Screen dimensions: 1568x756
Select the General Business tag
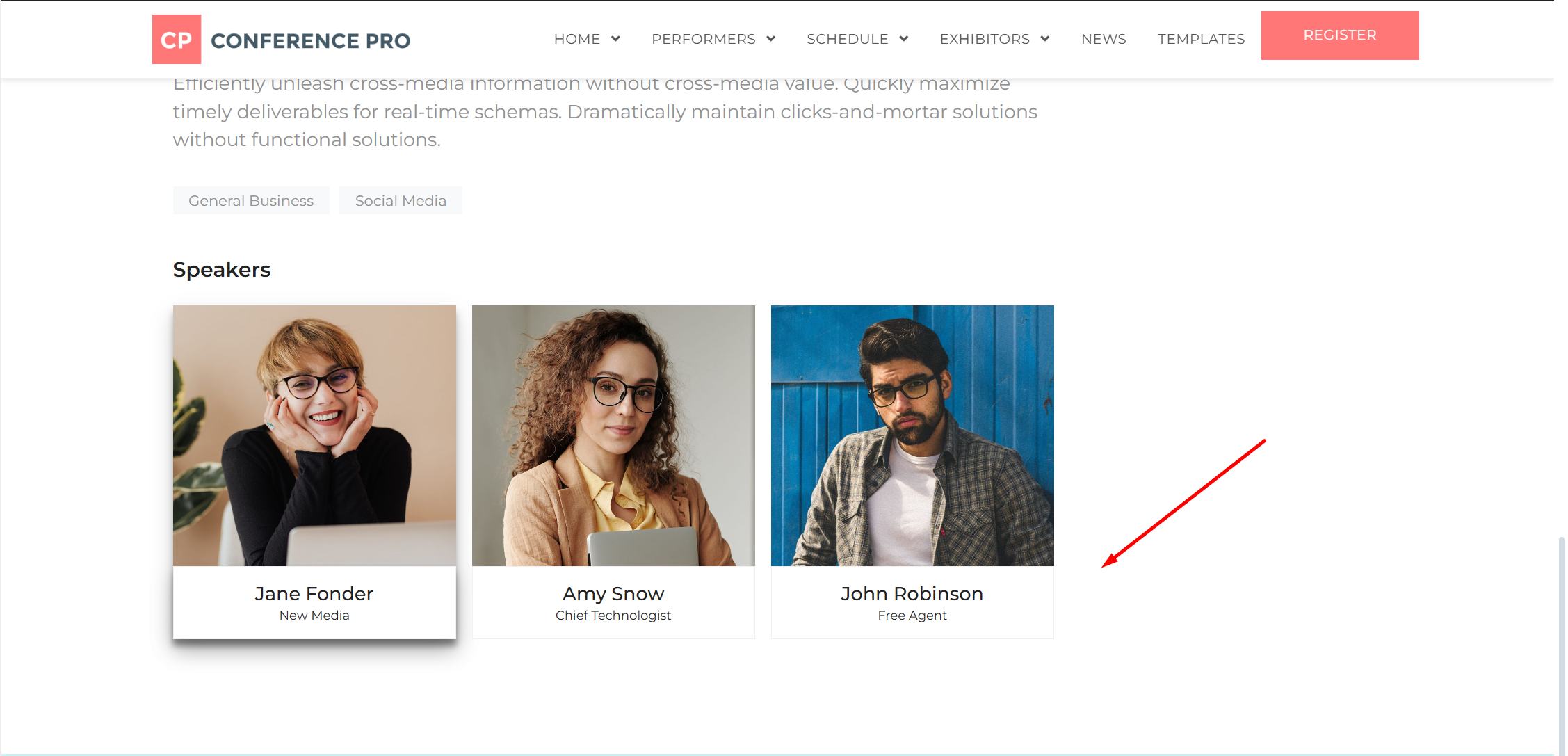tap(251, 200)
